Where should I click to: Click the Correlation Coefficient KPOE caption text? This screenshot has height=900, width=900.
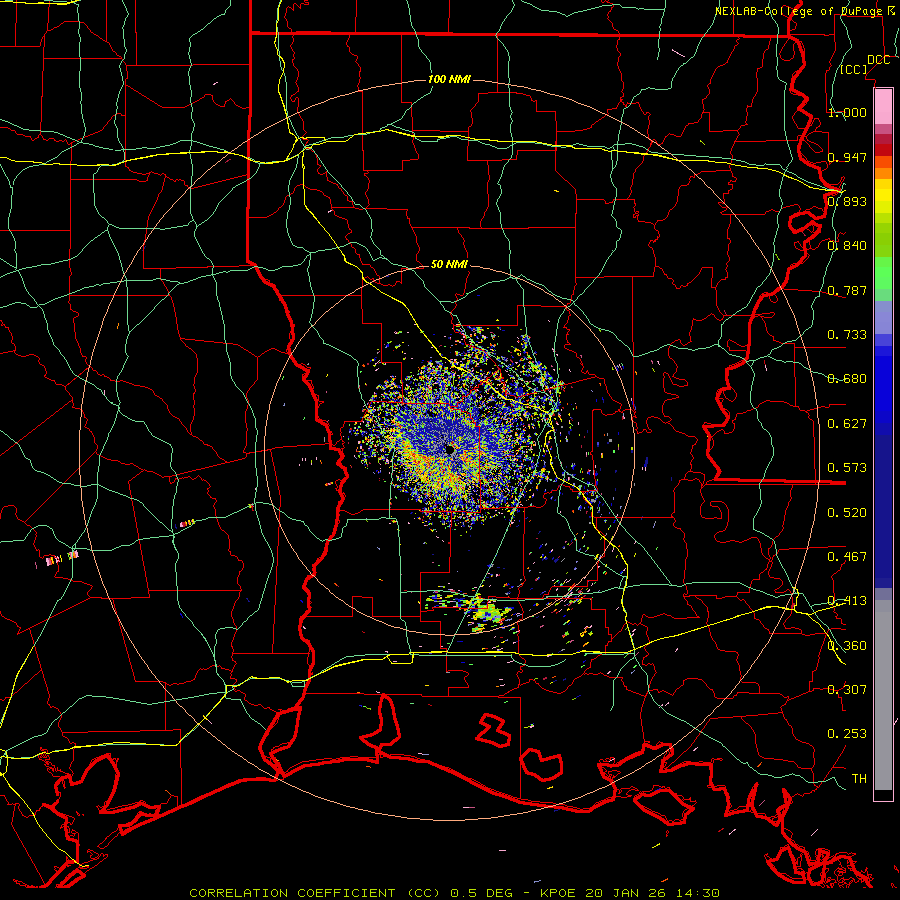pos(454,893)
